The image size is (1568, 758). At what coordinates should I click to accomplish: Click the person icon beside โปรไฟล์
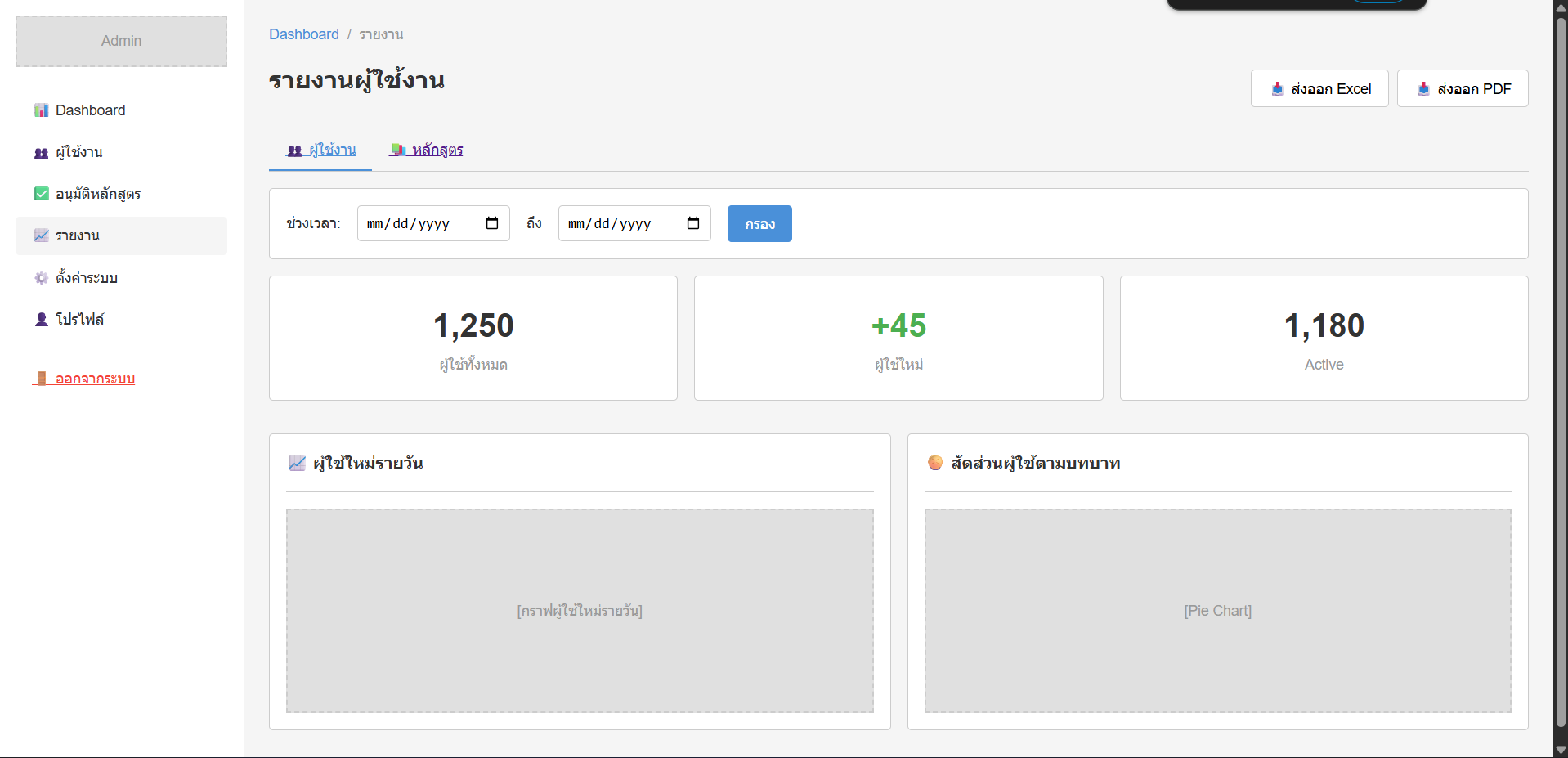point(41,319)
